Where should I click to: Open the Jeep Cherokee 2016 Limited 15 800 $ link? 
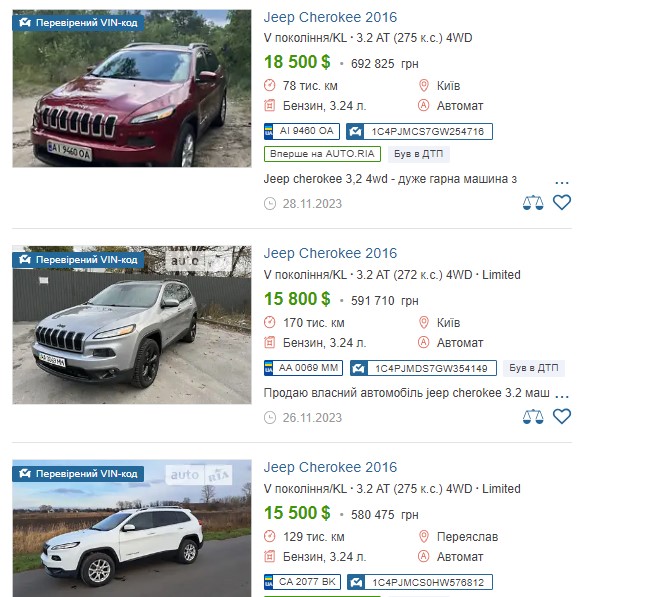[330, 253]
